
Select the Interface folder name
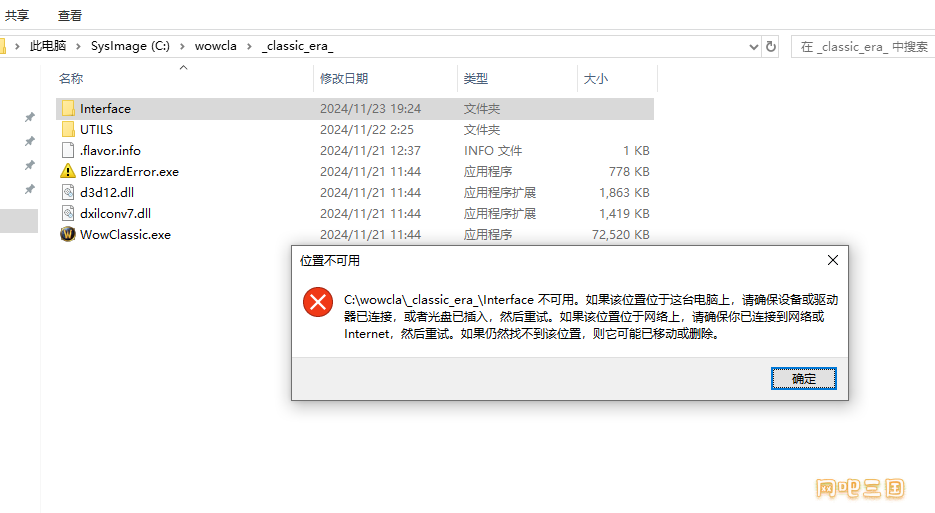pos(106,109)
